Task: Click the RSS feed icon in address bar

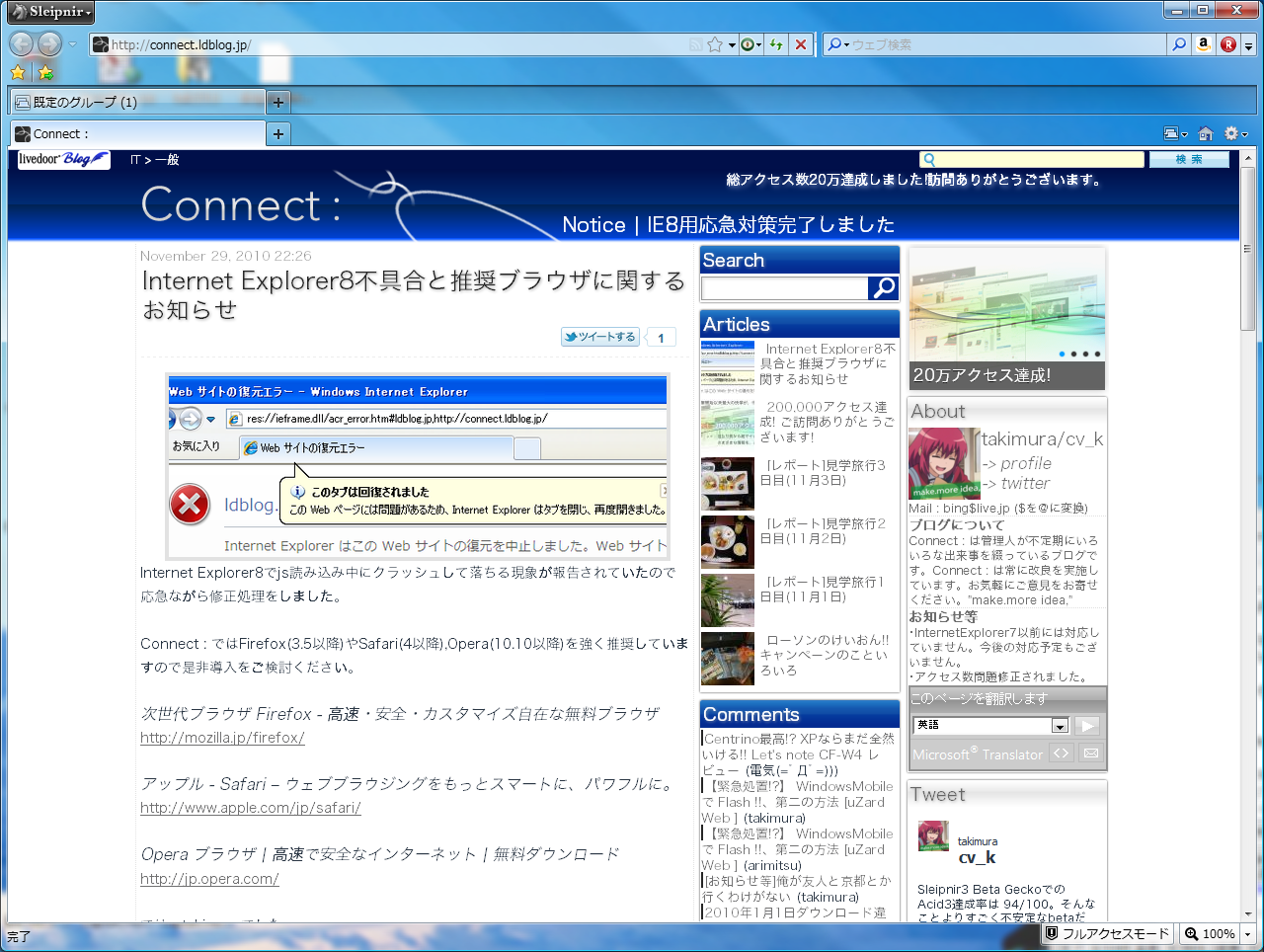Action: pyautogui.click(x=695, y=44)
